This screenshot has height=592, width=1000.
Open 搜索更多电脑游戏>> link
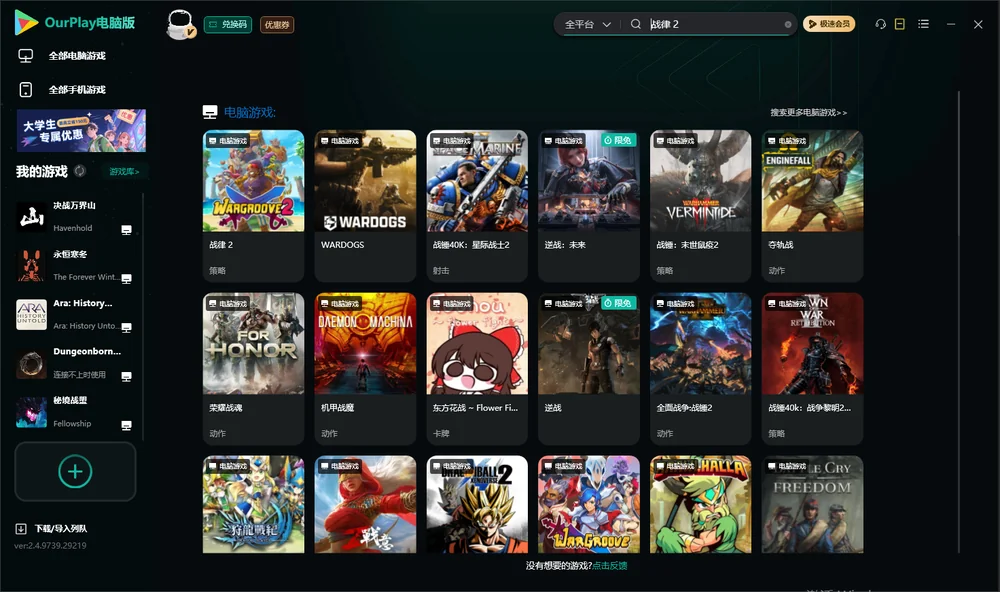pyautogui.click(x=808, y=112)
